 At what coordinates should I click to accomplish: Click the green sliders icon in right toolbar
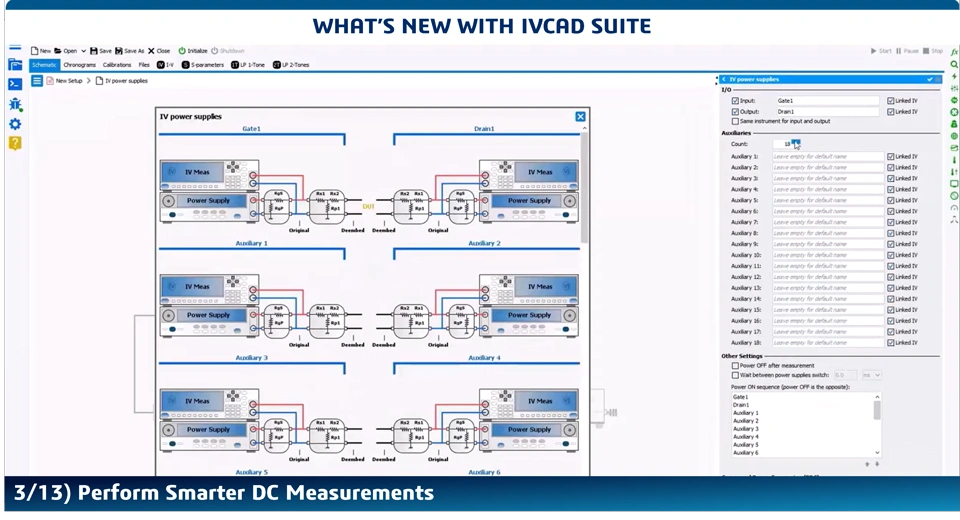[954, 88]
